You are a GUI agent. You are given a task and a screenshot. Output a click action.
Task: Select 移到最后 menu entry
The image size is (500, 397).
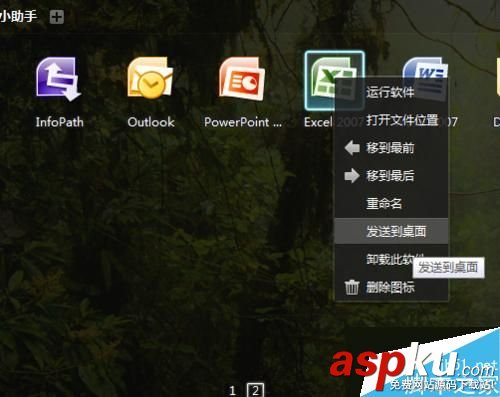(x=391, y=175)
